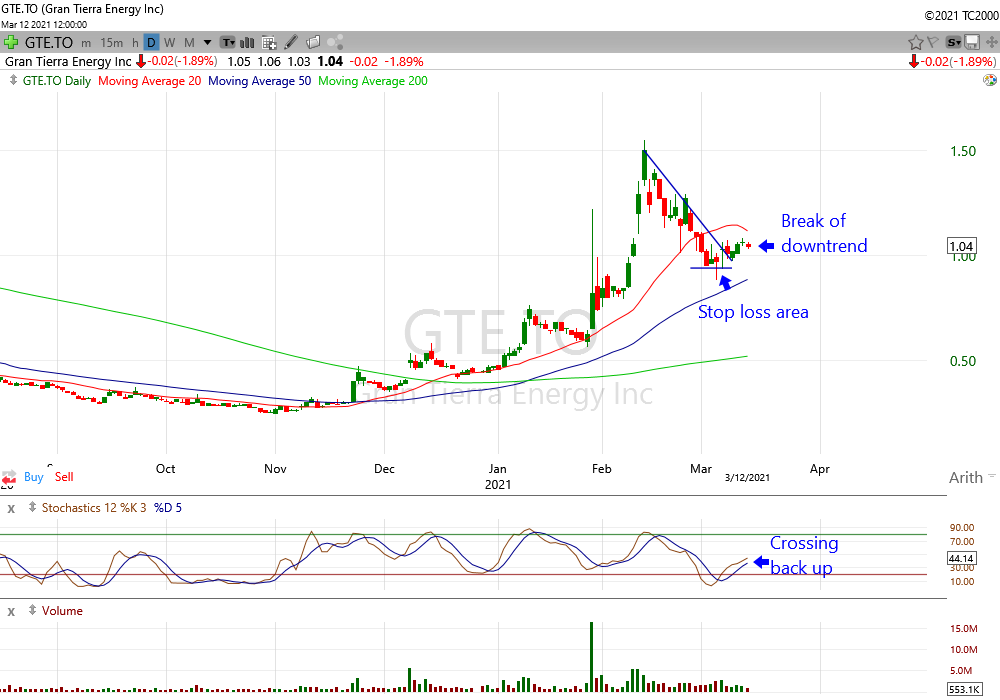Click the 1.06 high price value
This screenshot has width=1000, height=700.
pyautogui.click(x=269, y=62)
